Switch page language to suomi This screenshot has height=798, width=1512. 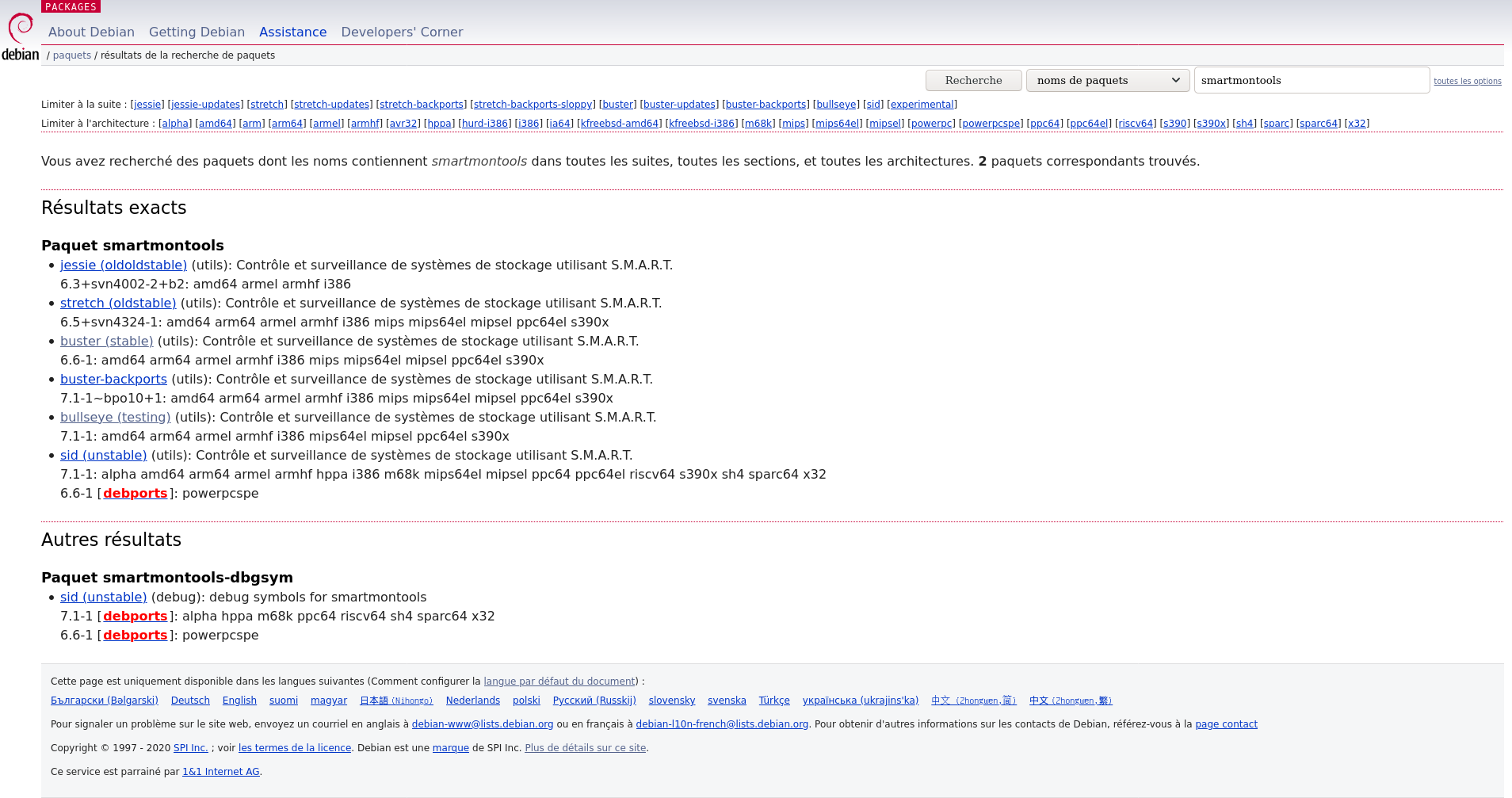(284, 701)
